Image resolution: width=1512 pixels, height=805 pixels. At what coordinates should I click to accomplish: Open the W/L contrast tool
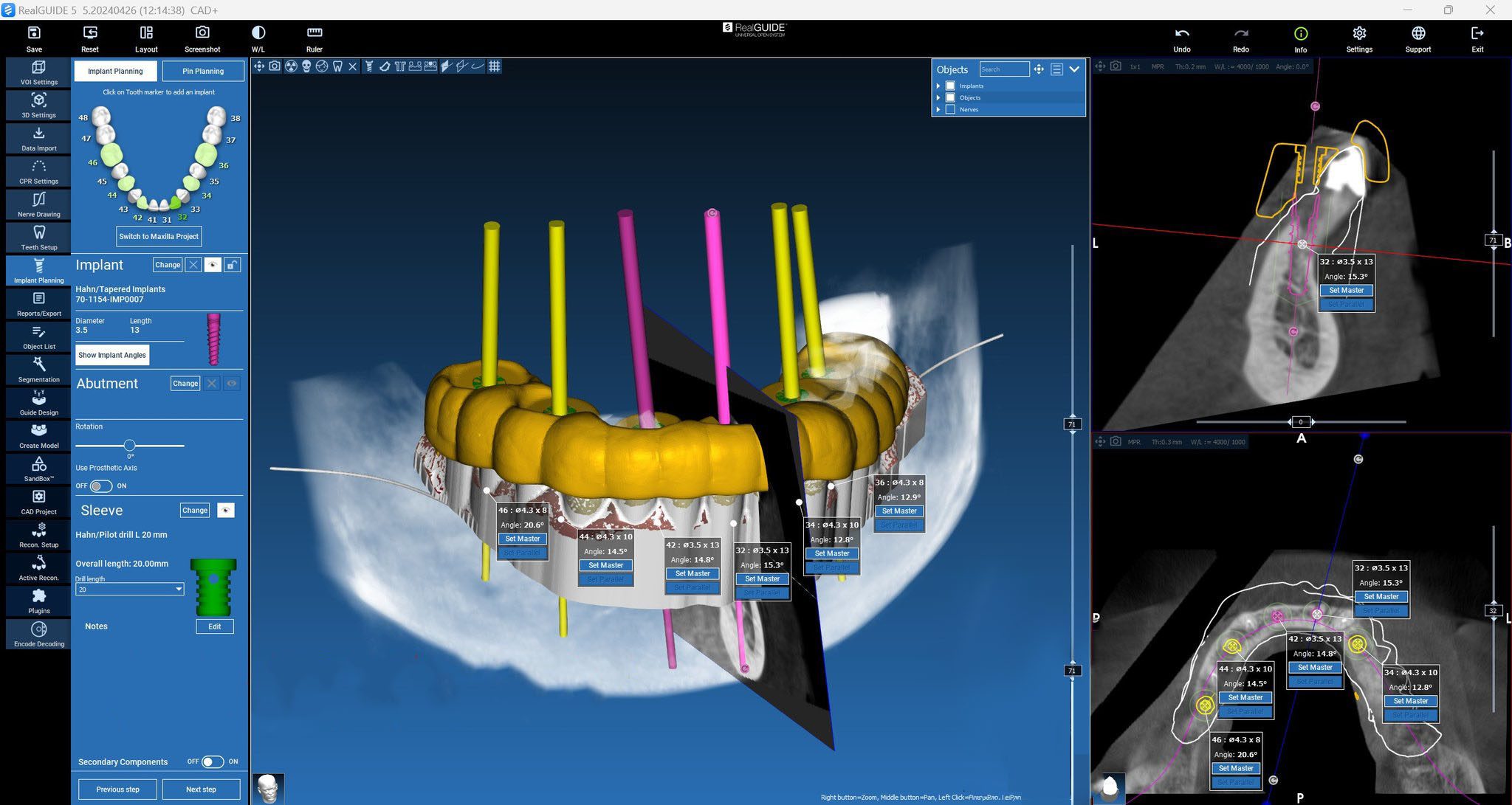coord(258,38)
